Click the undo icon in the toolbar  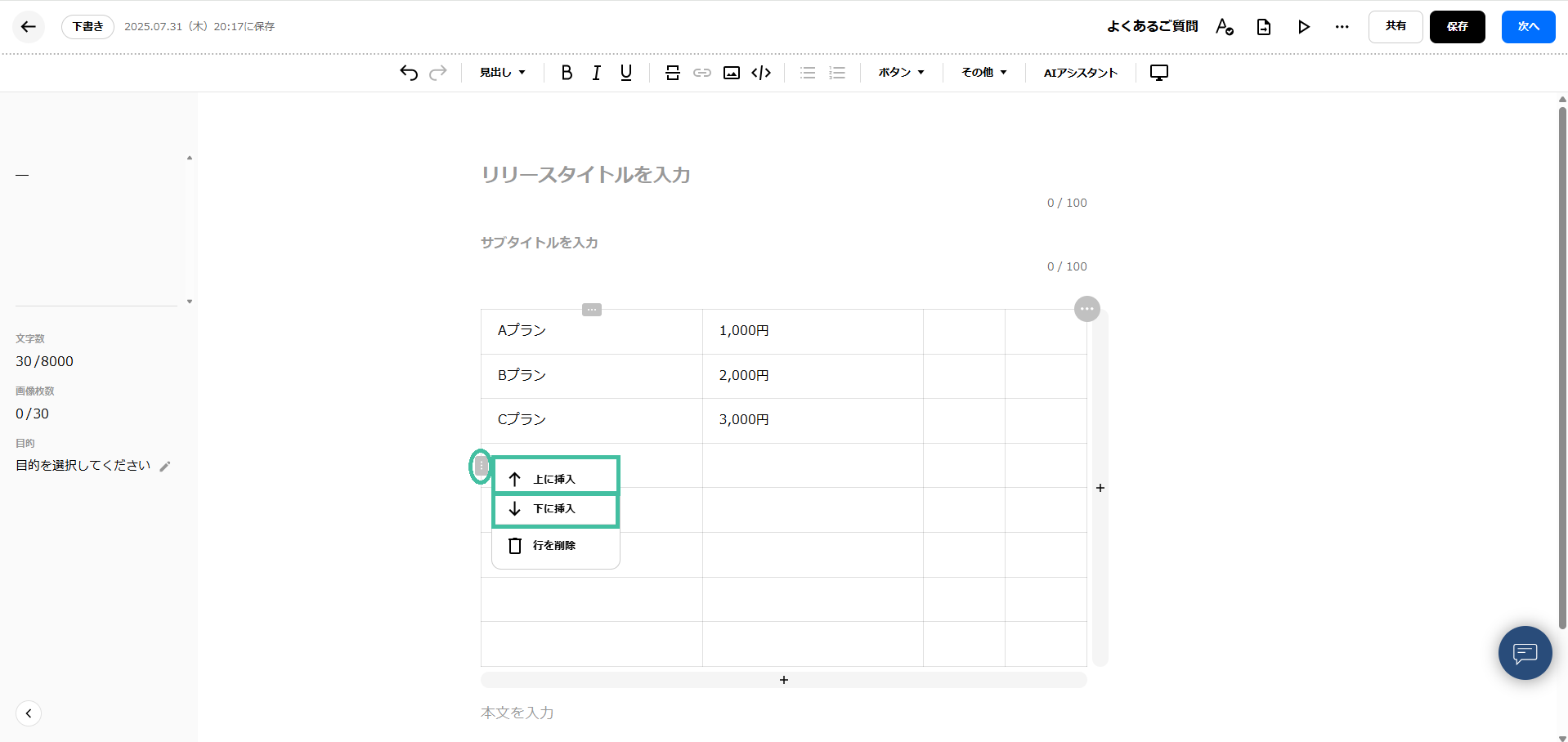coord(408,73)
